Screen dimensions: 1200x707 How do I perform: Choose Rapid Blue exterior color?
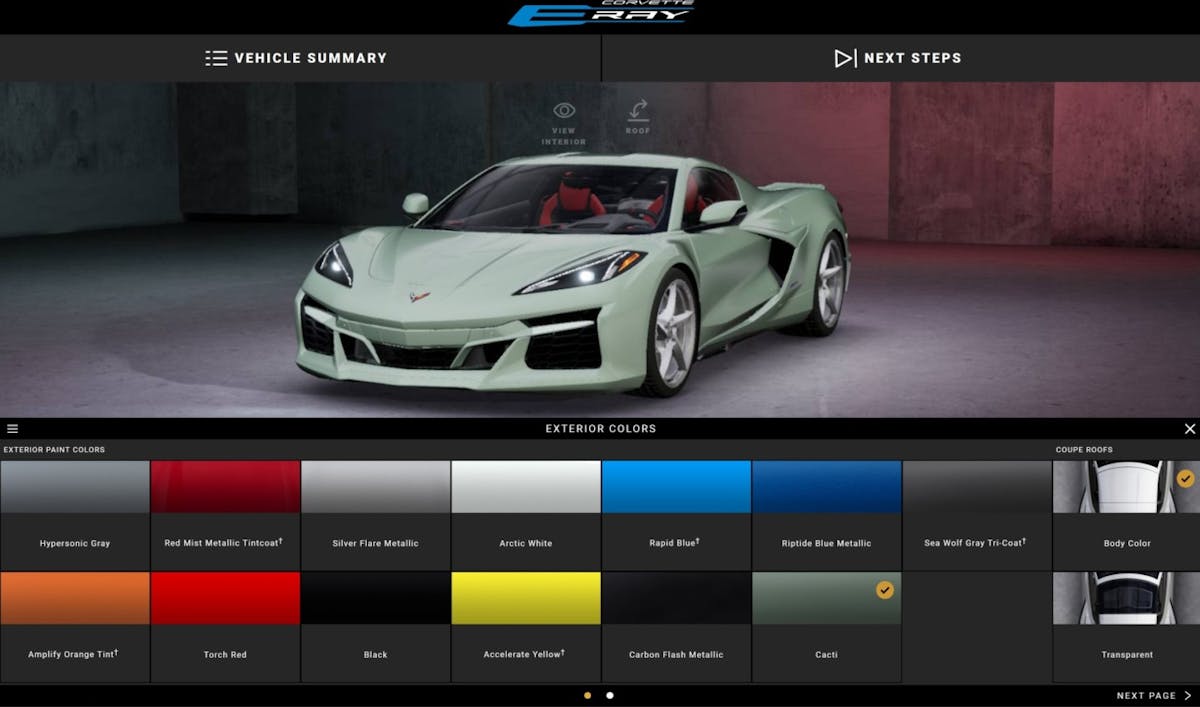(676, 514)
